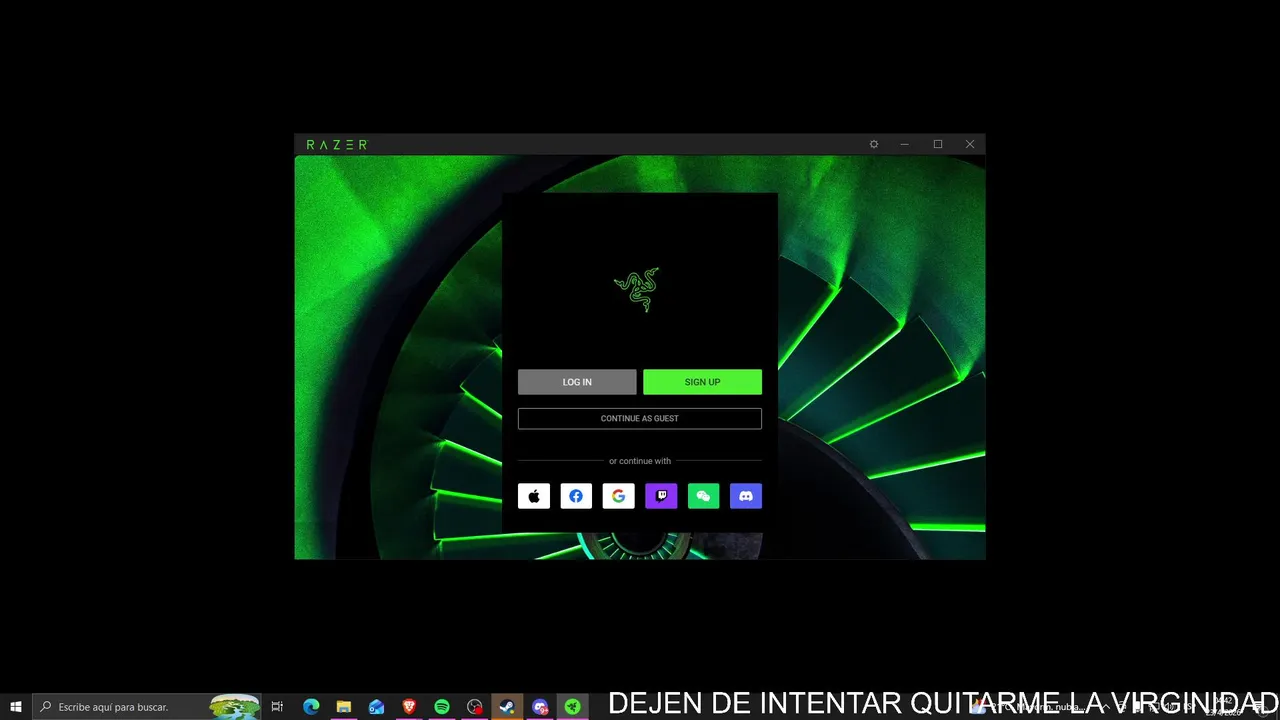Click the SIGN UP button
This screenshot has height=720, width=1280.
(x=702, y=382)
